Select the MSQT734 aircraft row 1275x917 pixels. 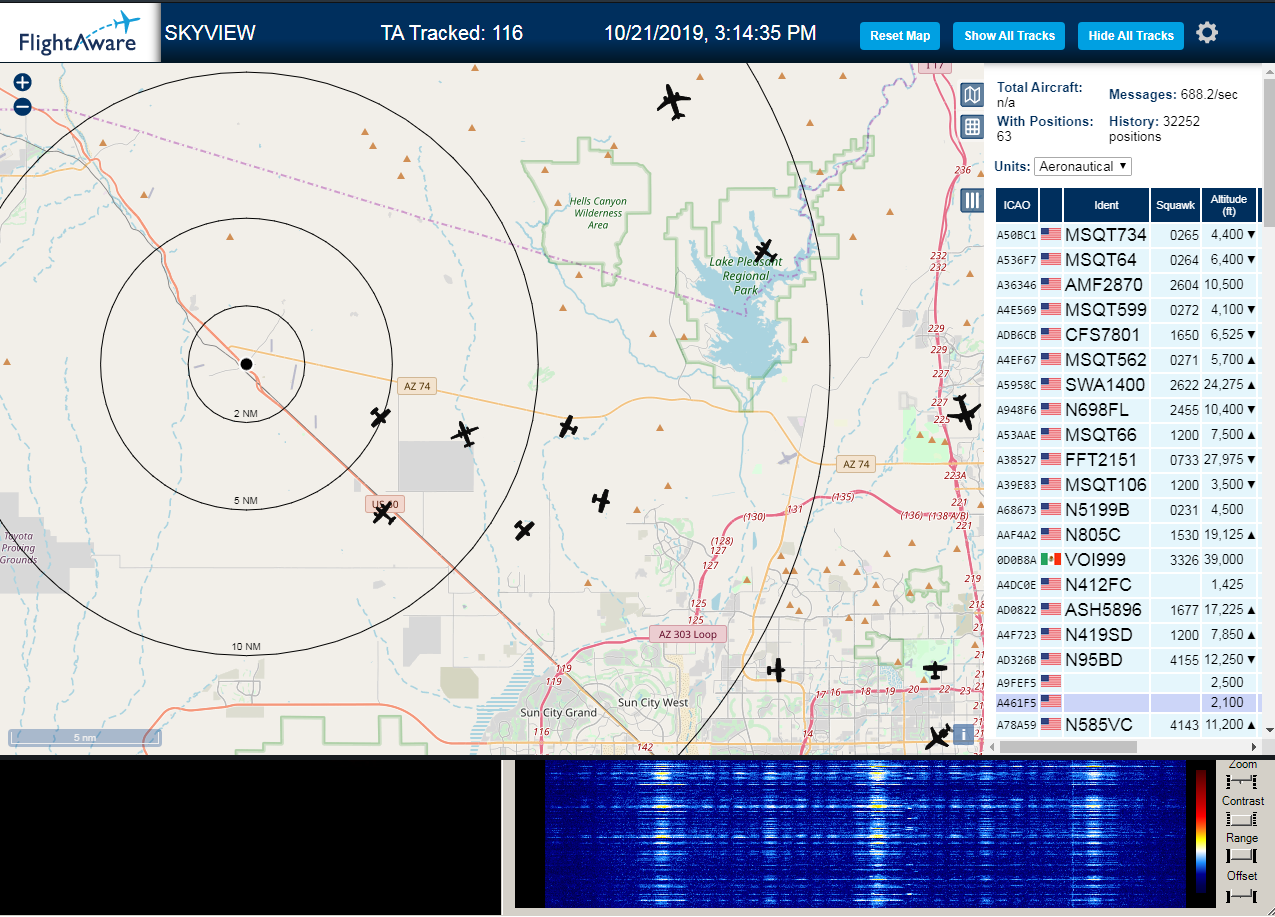click(x=1128, y=235)
